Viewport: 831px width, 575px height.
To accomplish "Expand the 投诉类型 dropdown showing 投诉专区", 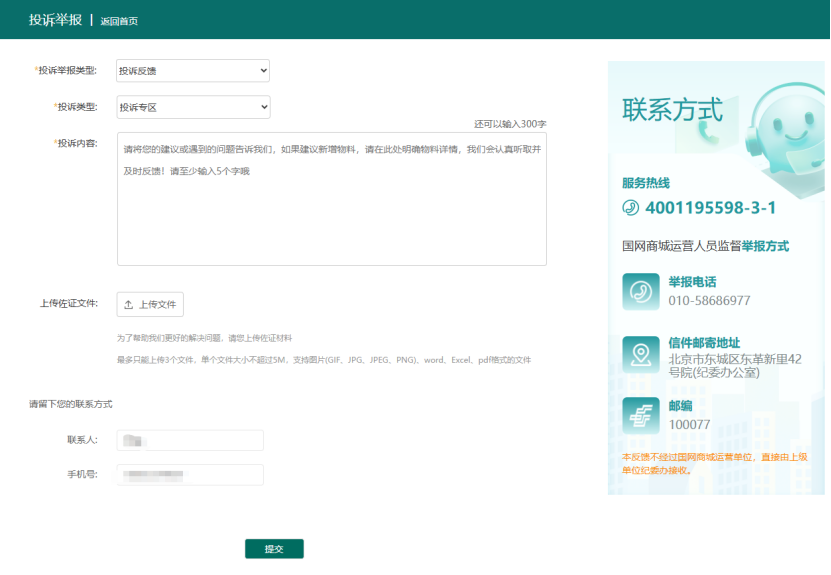I will pyautogui.click(x=193, y=107).
